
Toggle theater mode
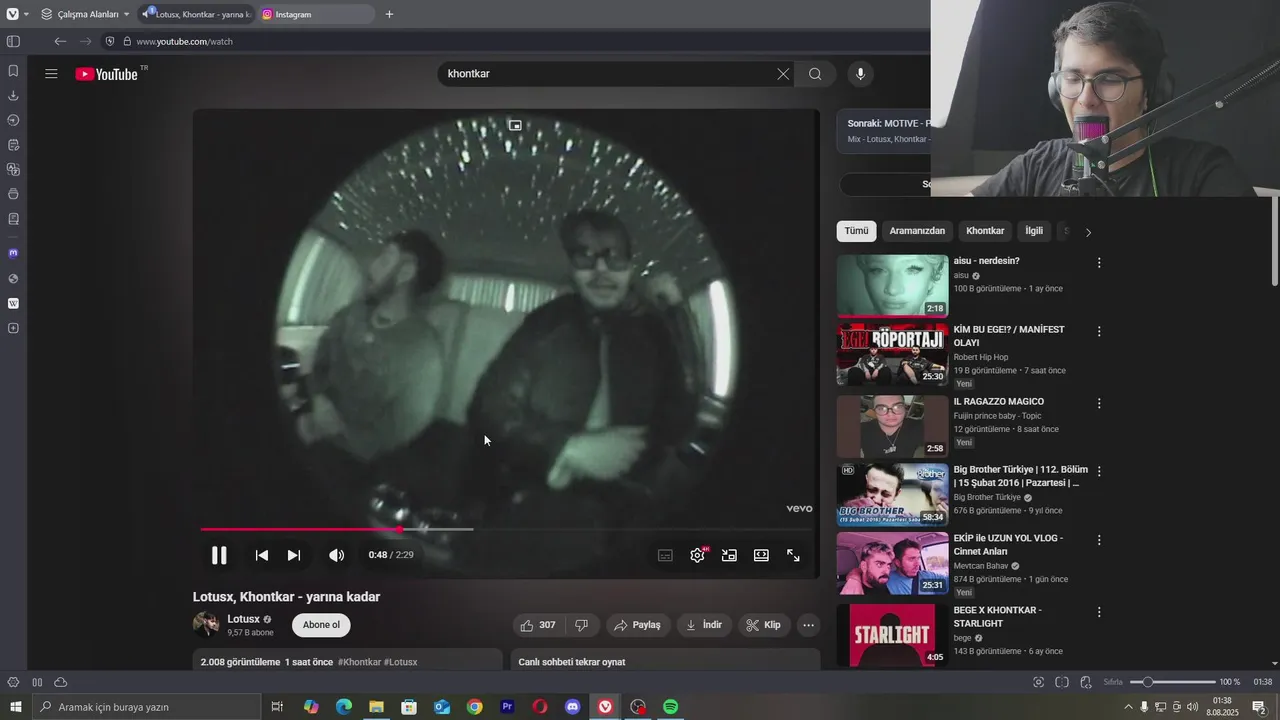pos(761,555)
